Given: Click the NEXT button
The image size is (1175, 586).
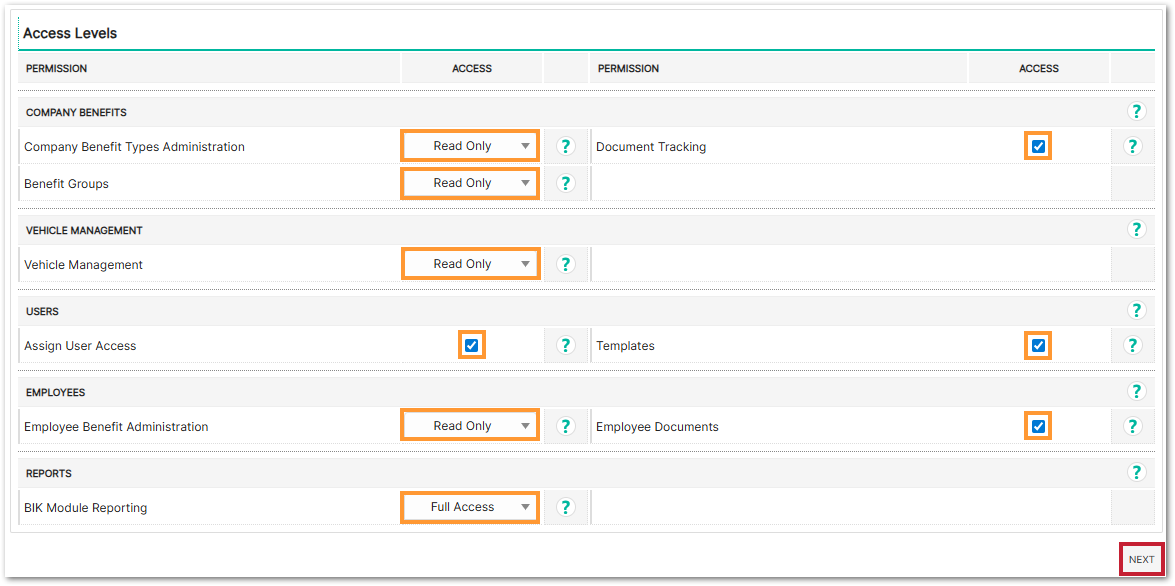Looking at the screenshot, I should pos(1141,560).
